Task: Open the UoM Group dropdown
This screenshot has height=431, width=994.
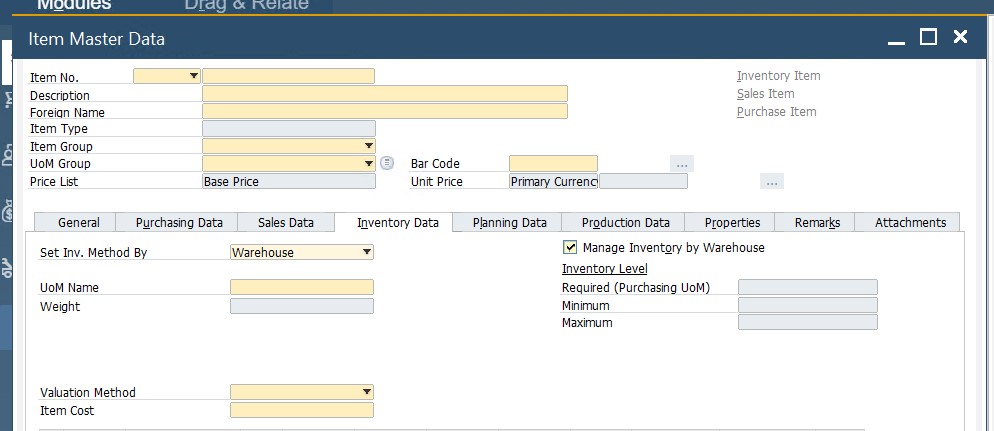Action: point(369,163)
